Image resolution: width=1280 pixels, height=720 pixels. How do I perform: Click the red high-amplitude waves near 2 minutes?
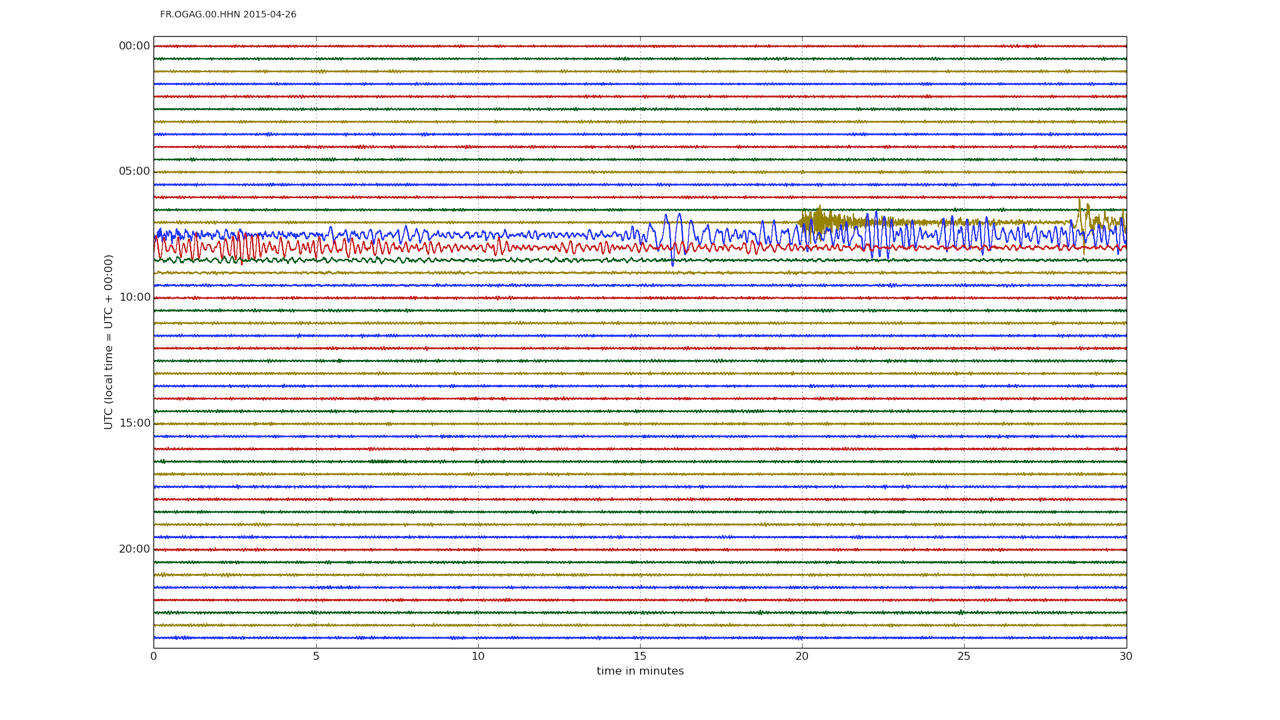click(235, 246)
